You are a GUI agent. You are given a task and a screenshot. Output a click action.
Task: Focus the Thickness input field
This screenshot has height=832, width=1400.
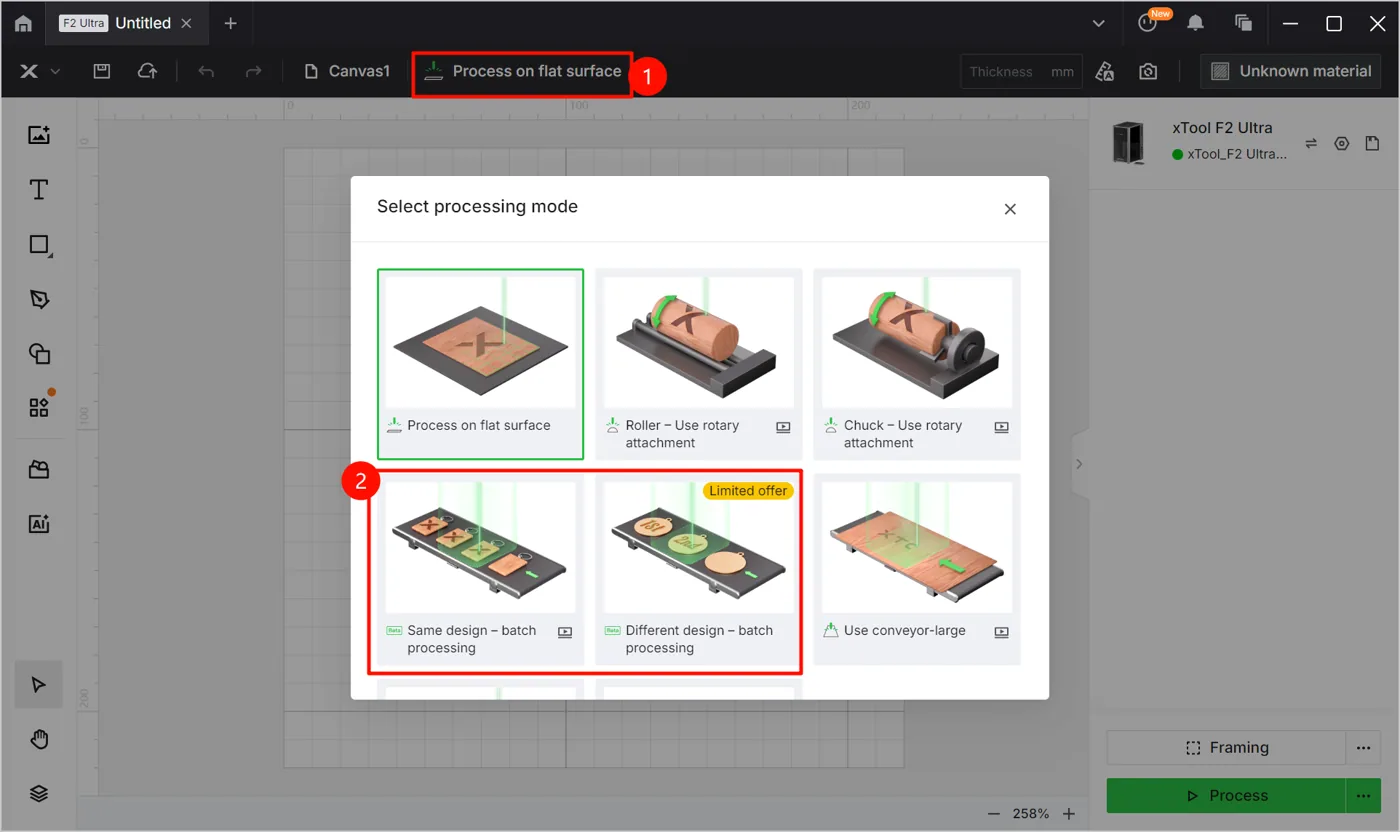coord(1021,71)
